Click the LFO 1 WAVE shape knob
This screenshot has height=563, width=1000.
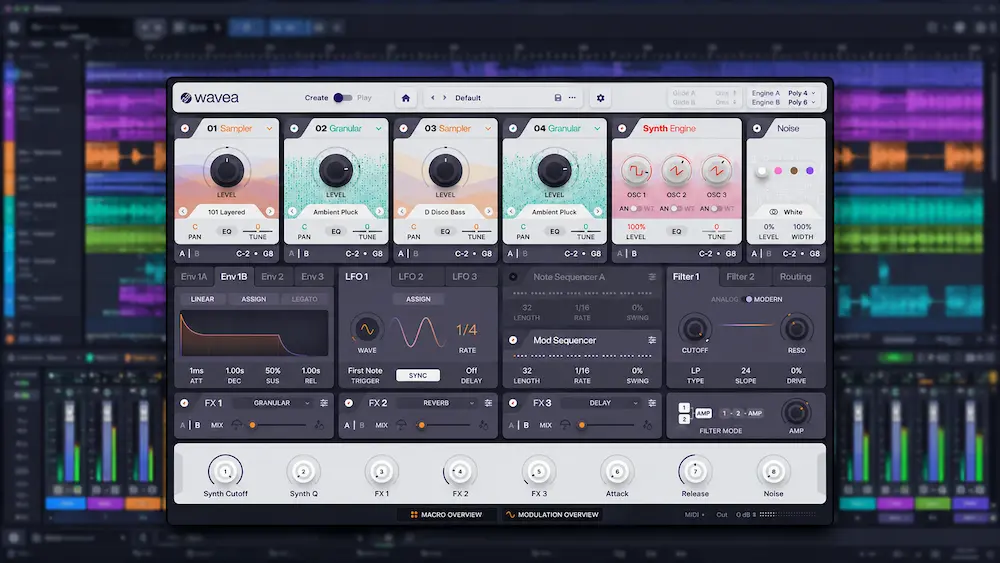click(367, 330)
